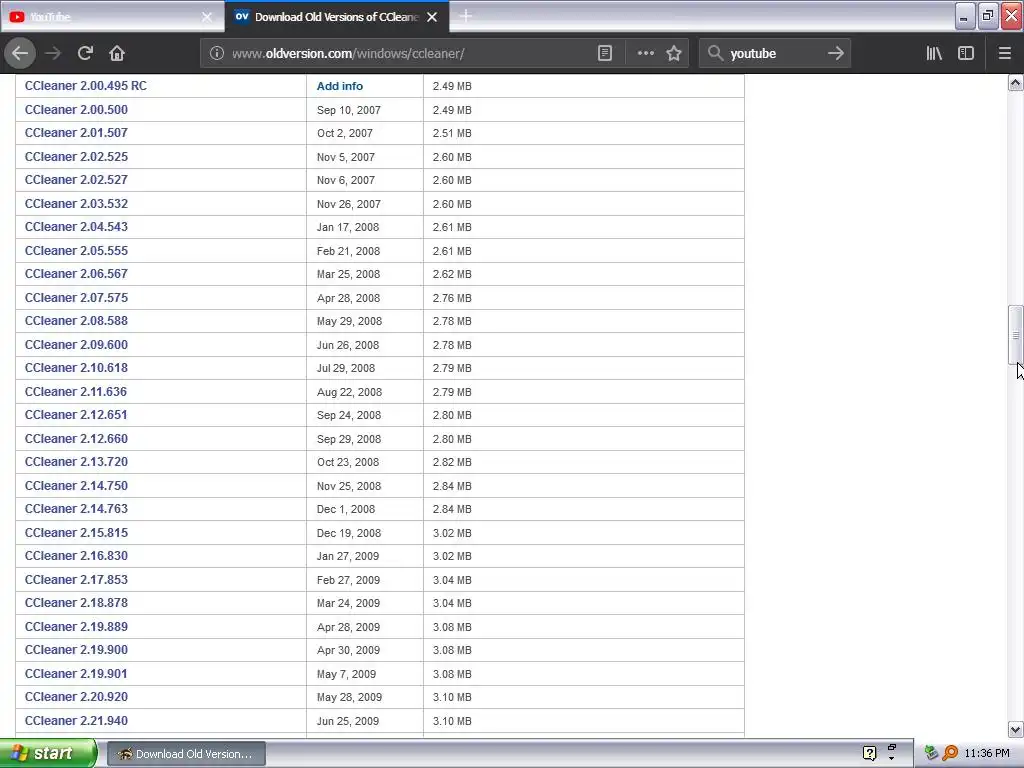1024x768 pixels.
Task: Open the Windows Start menu
Action: [x=48, y=753]
